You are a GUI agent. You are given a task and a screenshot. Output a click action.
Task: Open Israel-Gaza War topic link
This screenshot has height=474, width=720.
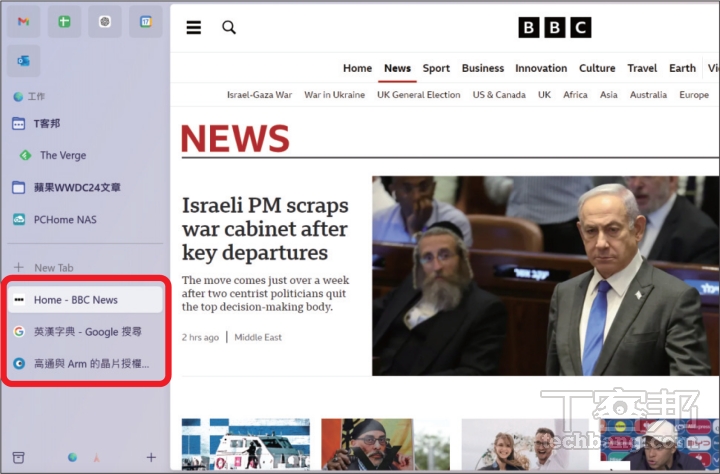(259, 95)
